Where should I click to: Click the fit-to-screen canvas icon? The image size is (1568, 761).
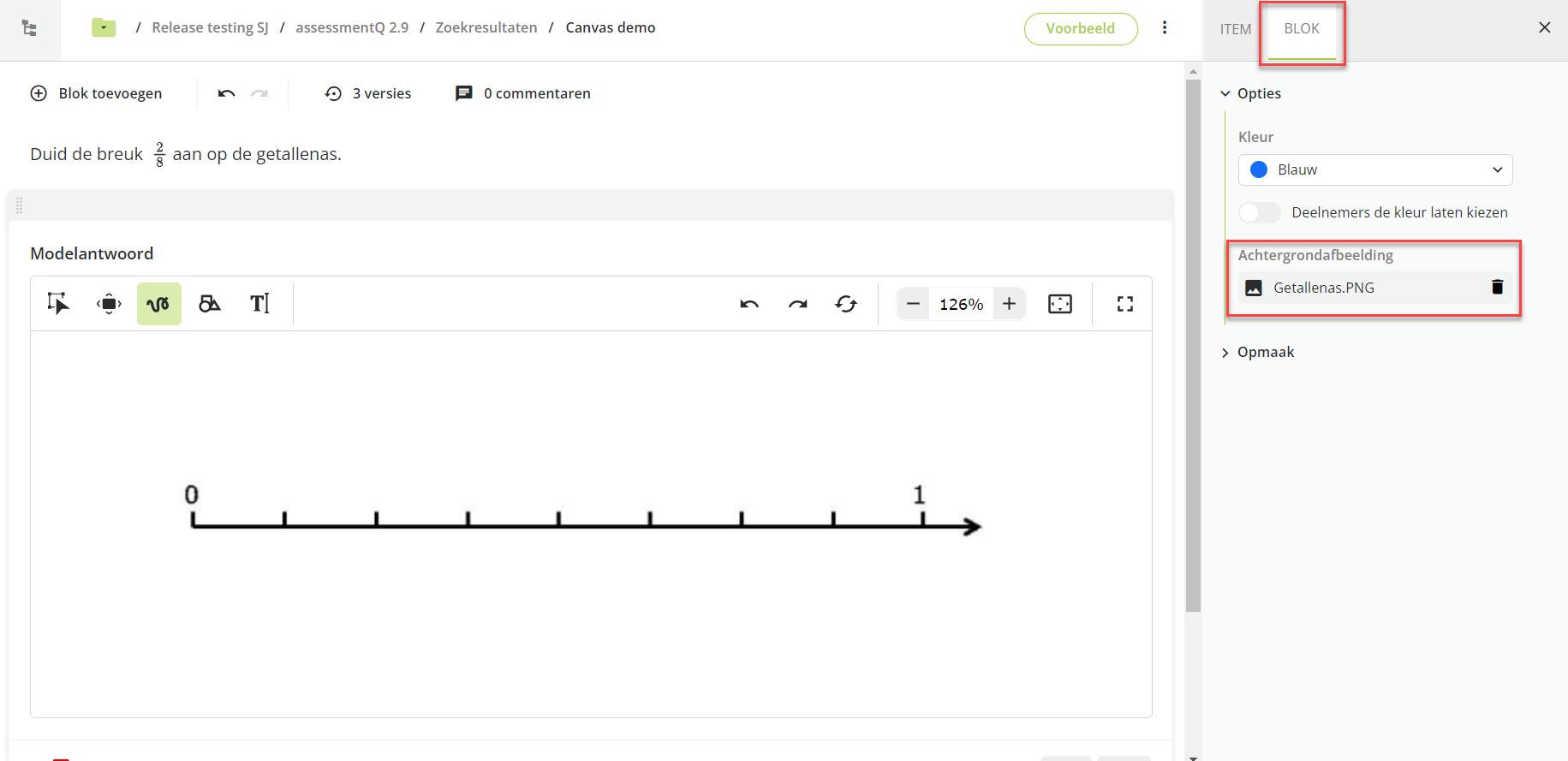1059,304
